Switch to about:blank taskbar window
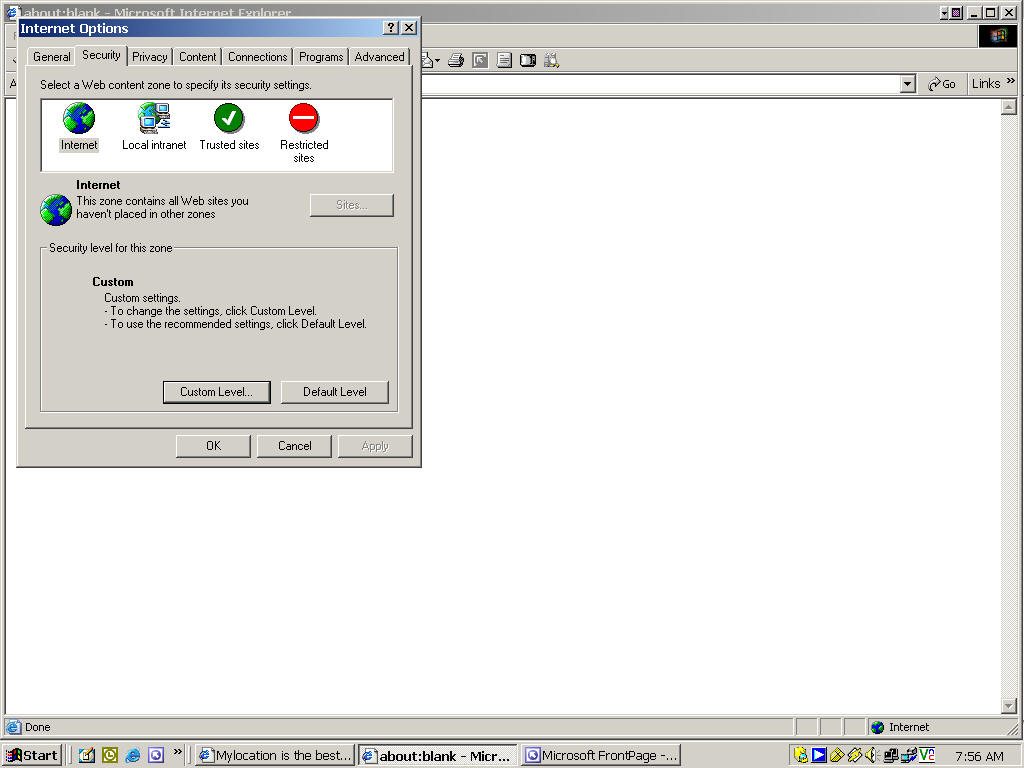Screen dimensions: 1024x768 [438, 756]
